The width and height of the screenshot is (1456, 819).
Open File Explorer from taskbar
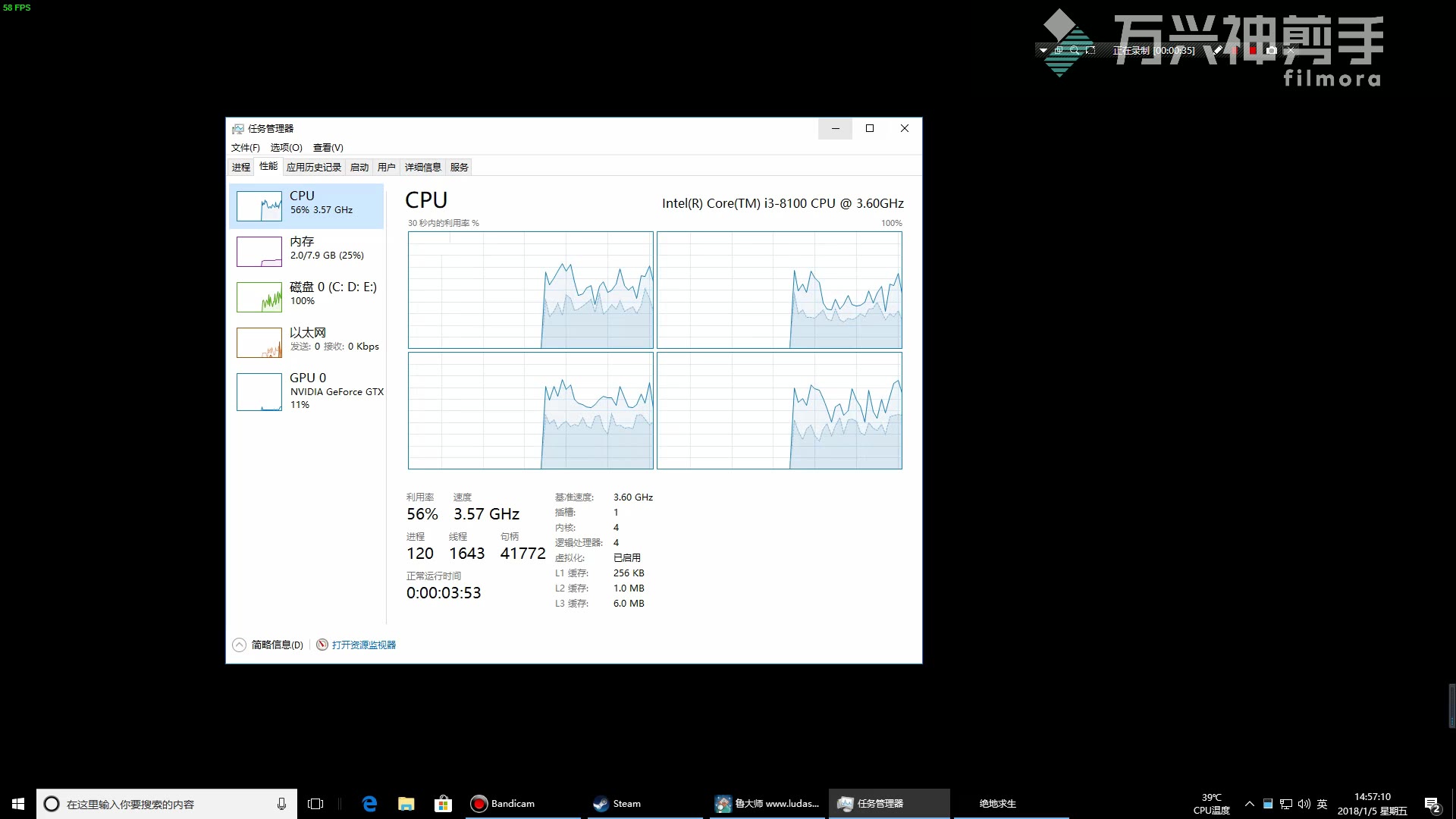(406, 804)
